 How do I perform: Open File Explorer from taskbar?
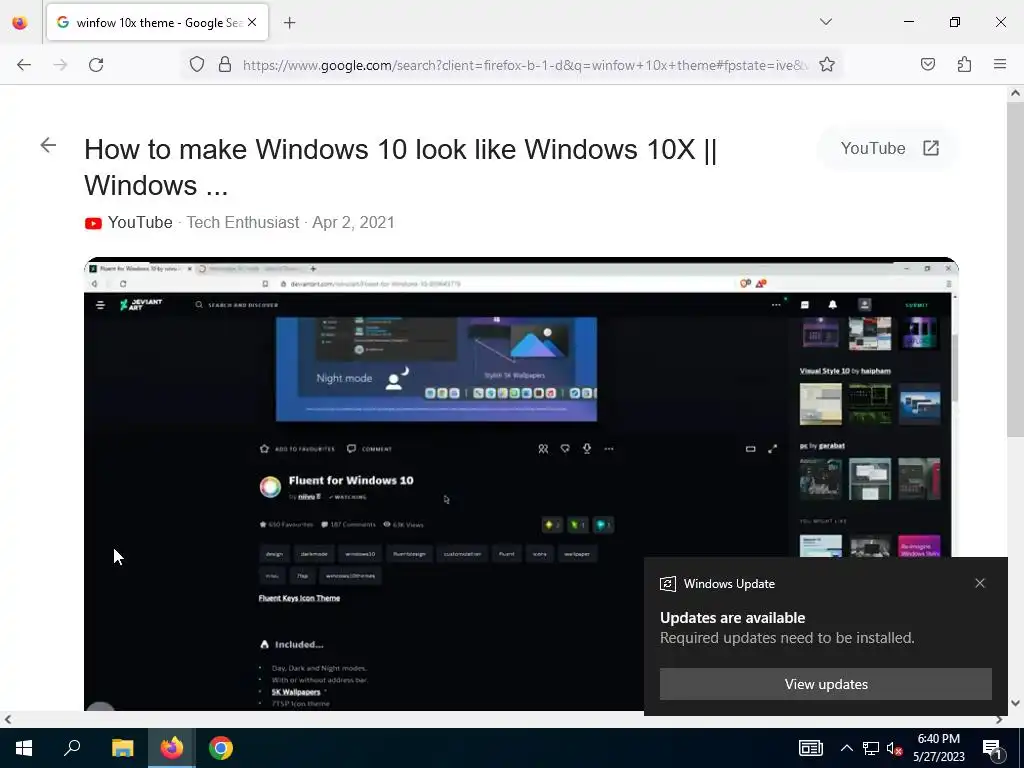click(122, 748)
